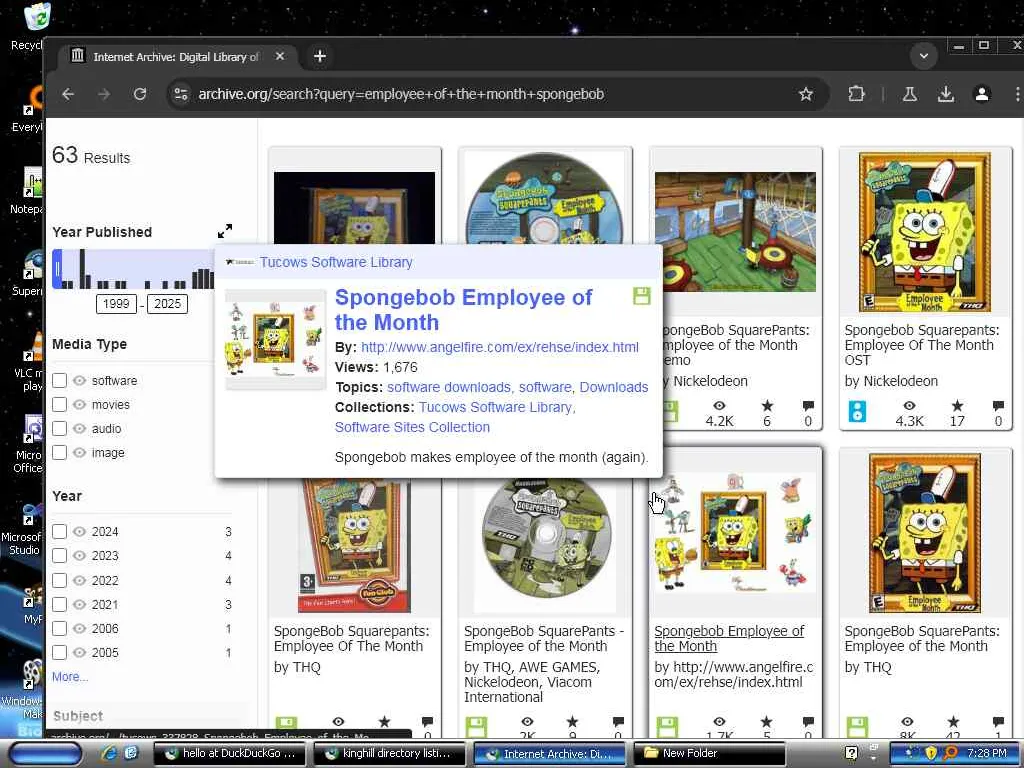Bookmark this page with star icon
This screenshot has height=768, width=1024.
[x=806, y=94]
